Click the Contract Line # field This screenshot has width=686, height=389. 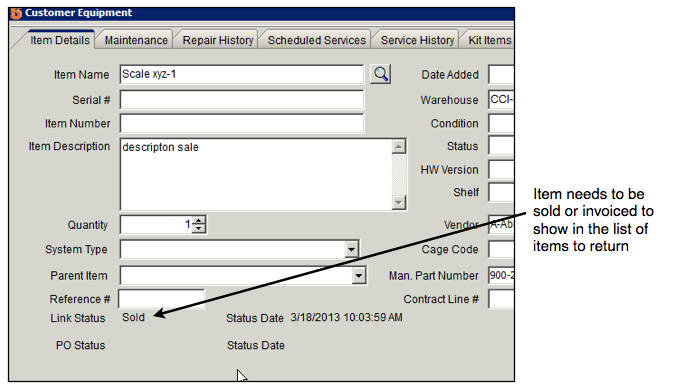(x=501, y=299)
